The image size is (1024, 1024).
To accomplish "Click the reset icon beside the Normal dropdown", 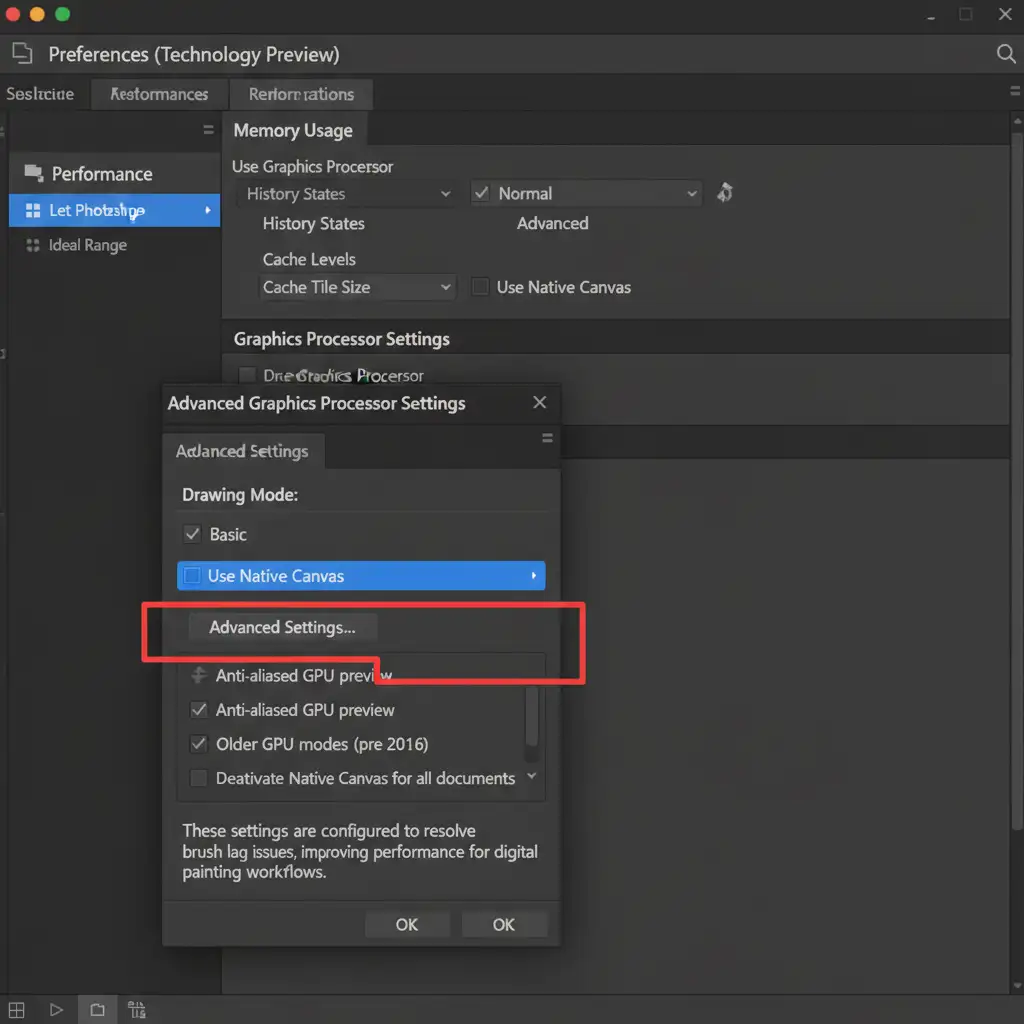I will coord(725,193).
